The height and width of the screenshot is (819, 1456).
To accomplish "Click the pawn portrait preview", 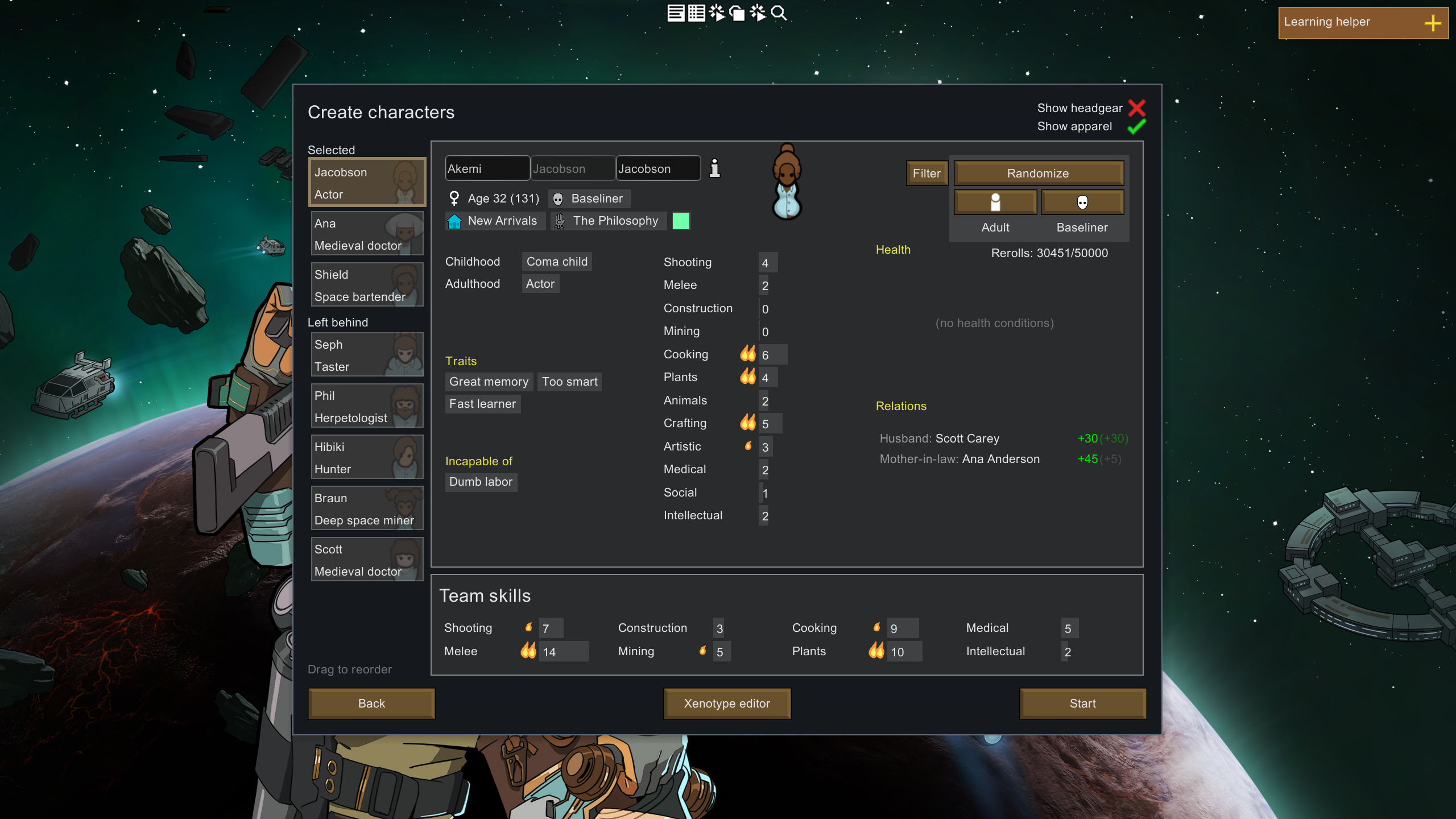I will click(787, 182).
